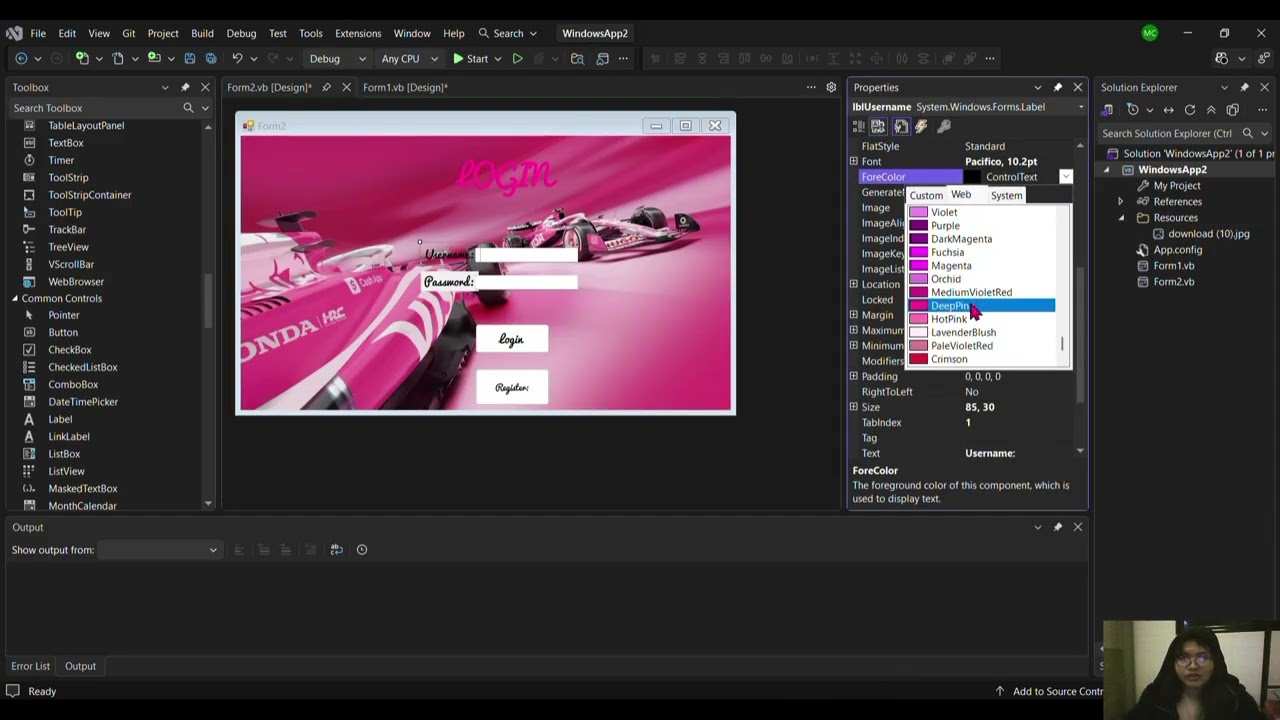1280x720 pixels.
Task: Click the Undo arrow icon
Action: pyautogui.click(x=237, y=59)
